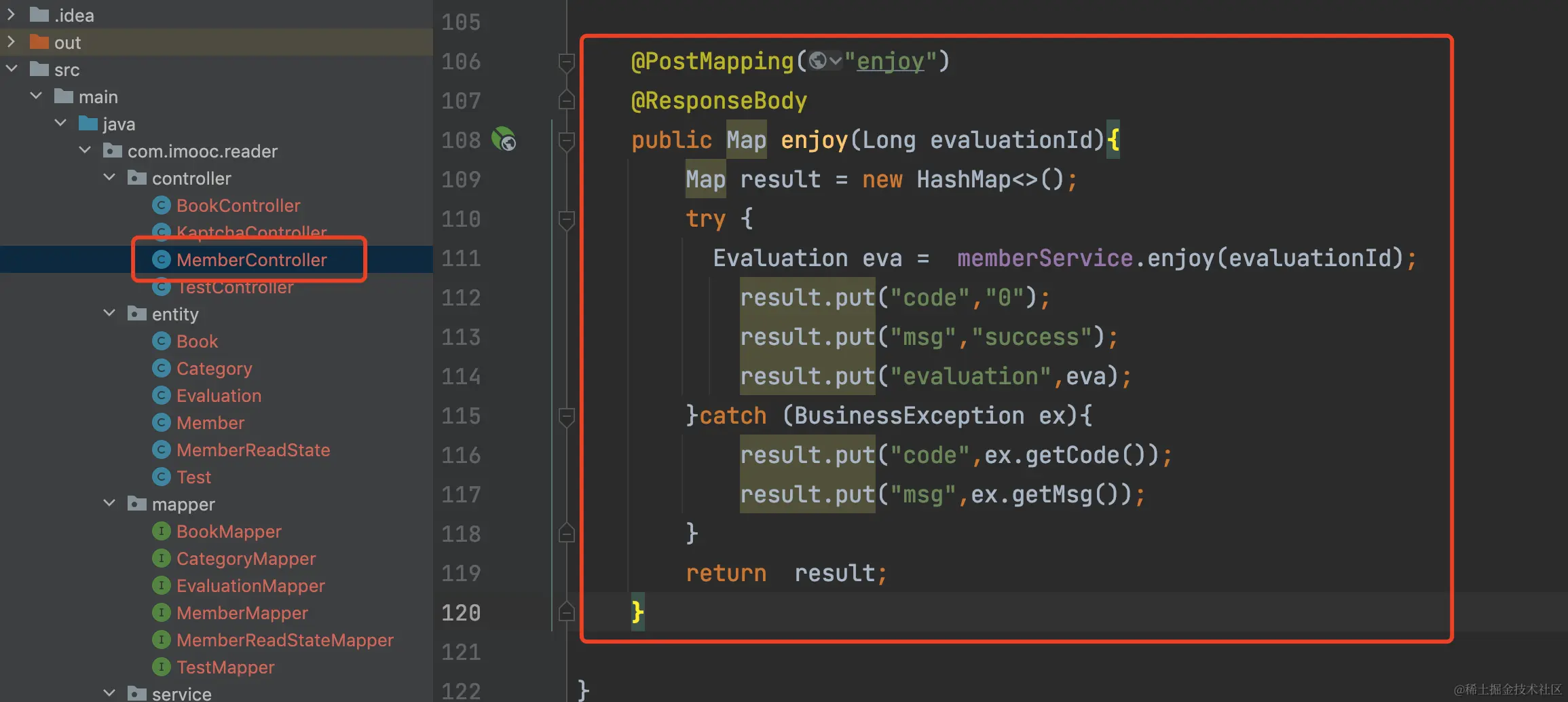The height and width of the screenshot is (702, 1568).
Task: Click line number 105 in the gutter
Action: click(461, 22)
